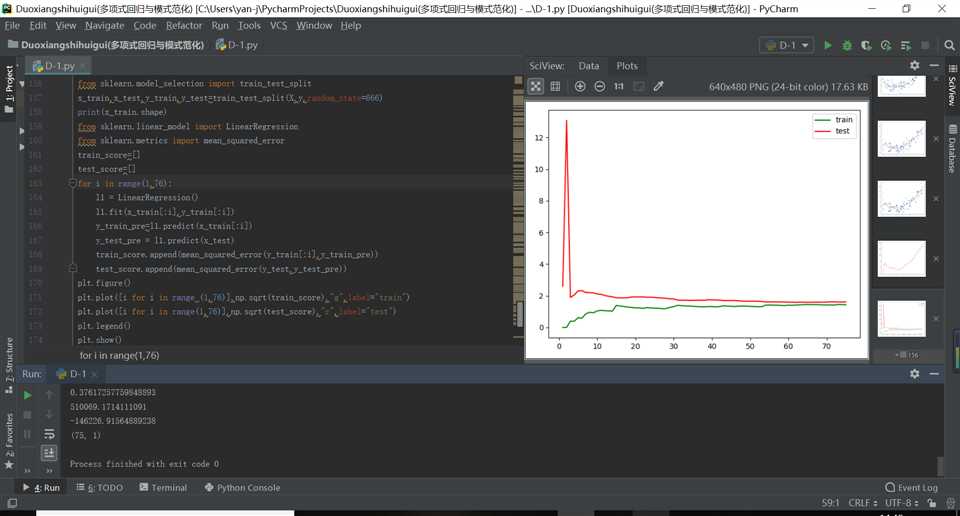Click the up arrow in Run console
Viewport: 960px width, 516px height.
(50, 395)
